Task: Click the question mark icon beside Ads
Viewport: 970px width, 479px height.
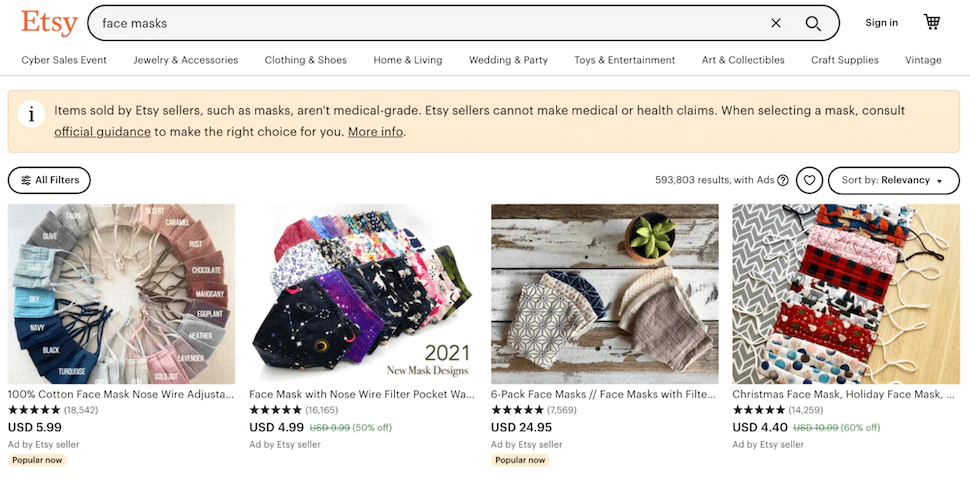Action: 783,181
